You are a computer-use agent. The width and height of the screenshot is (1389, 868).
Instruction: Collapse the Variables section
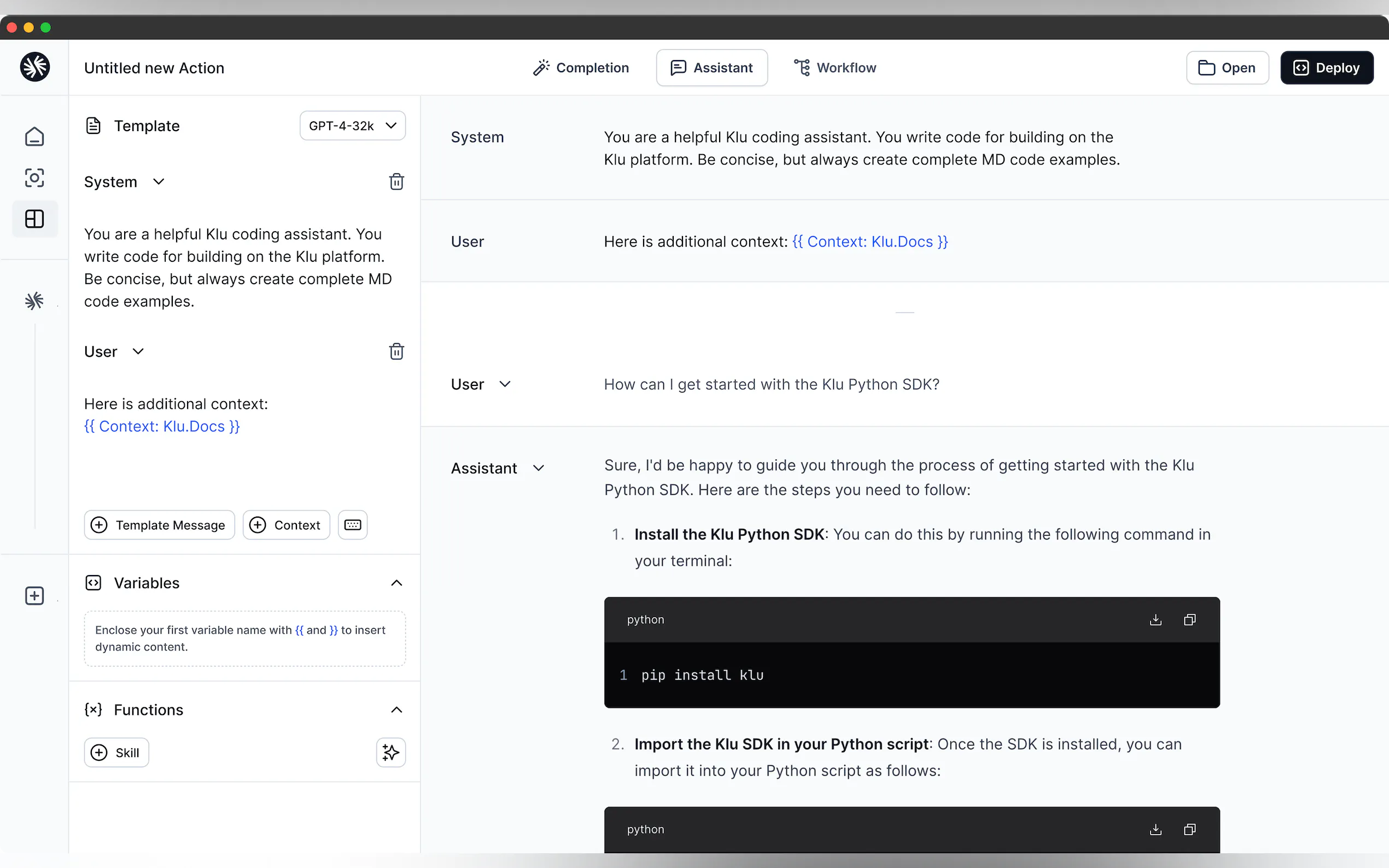[x=396, y=583]
